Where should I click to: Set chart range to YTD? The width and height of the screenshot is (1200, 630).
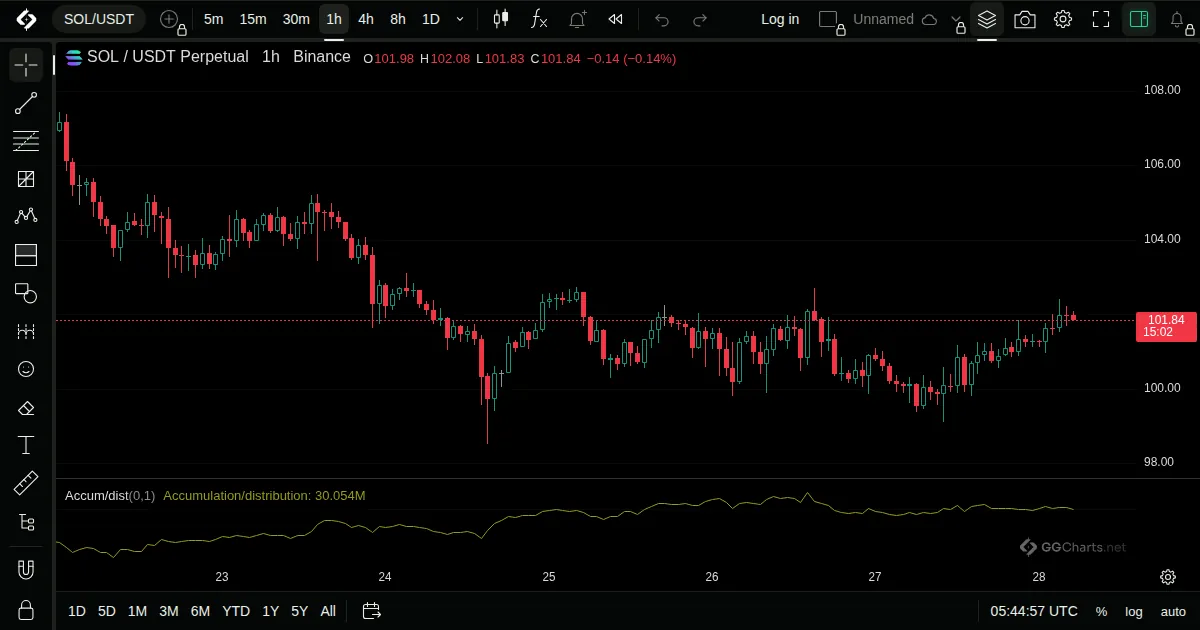236,611
